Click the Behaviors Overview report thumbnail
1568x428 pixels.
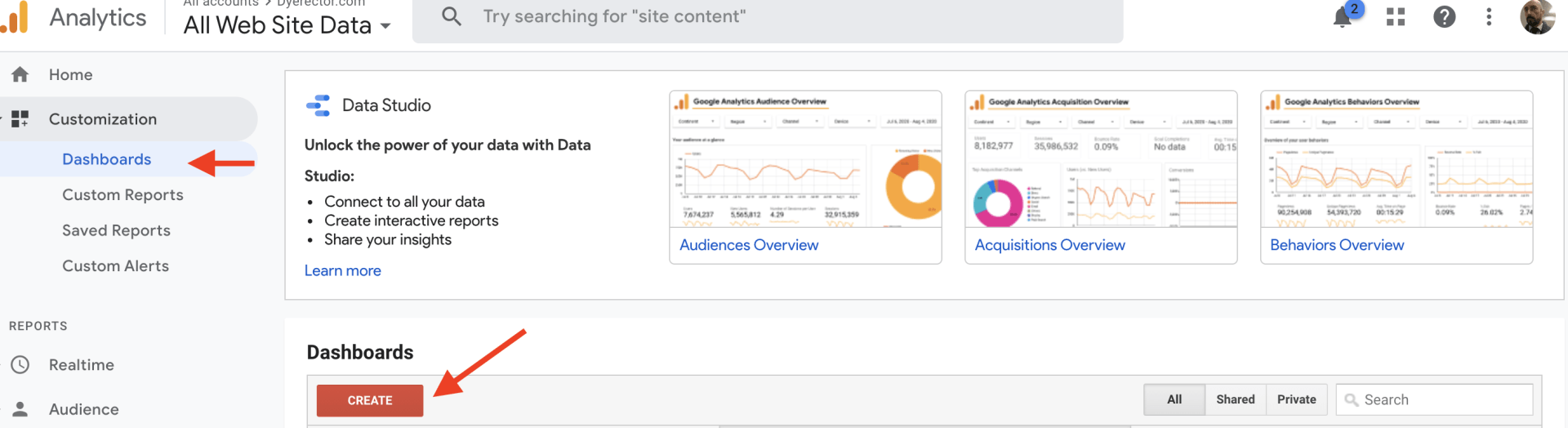(x=1396, y=159)
